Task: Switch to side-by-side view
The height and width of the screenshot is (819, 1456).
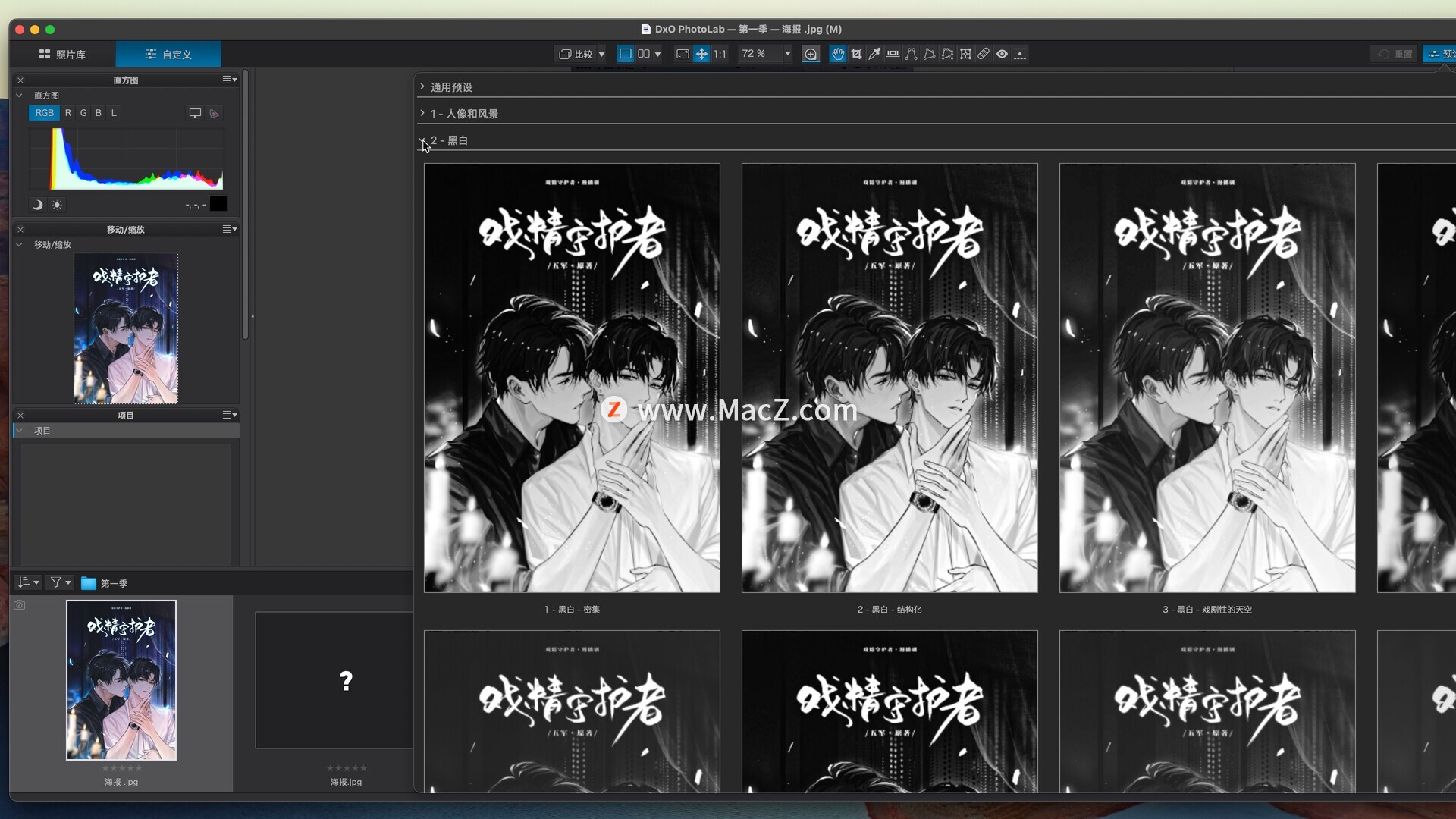Action: tap(643, 54)
